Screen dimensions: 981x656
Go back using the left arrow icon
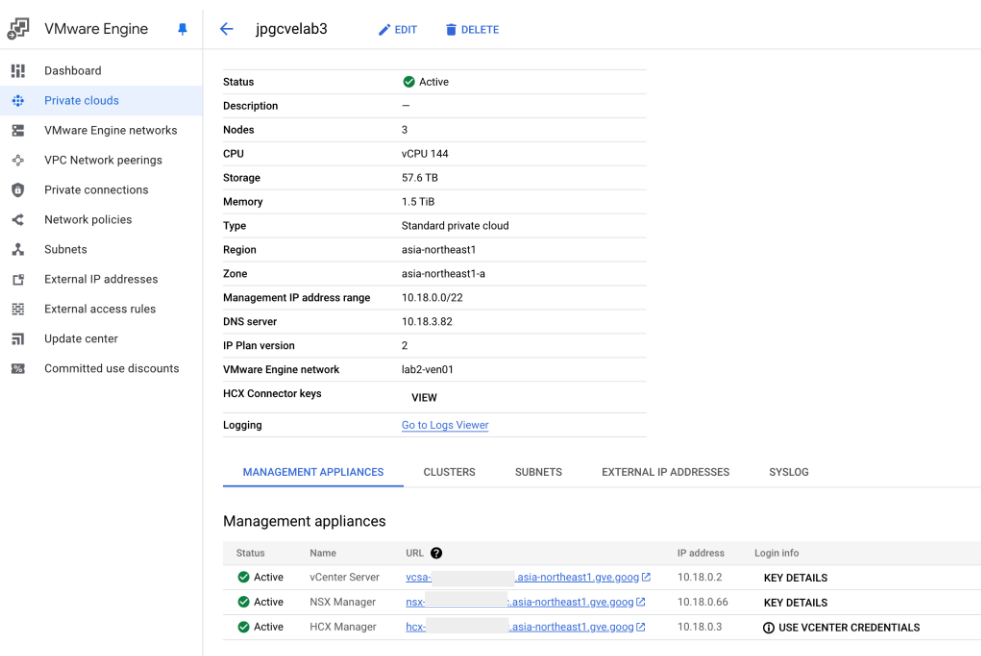(226, 29)
